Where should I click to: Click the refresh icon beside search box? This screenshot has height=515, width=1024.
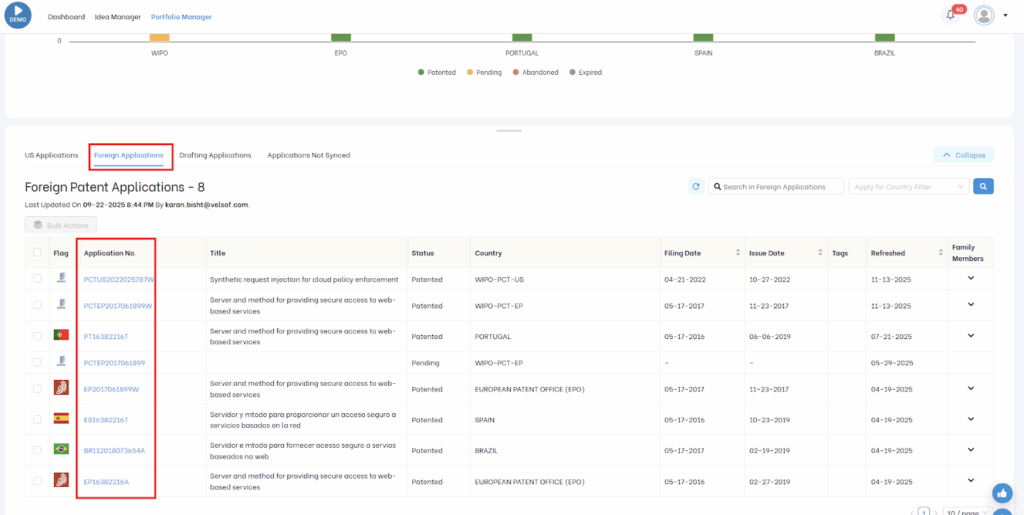(696, 186)
